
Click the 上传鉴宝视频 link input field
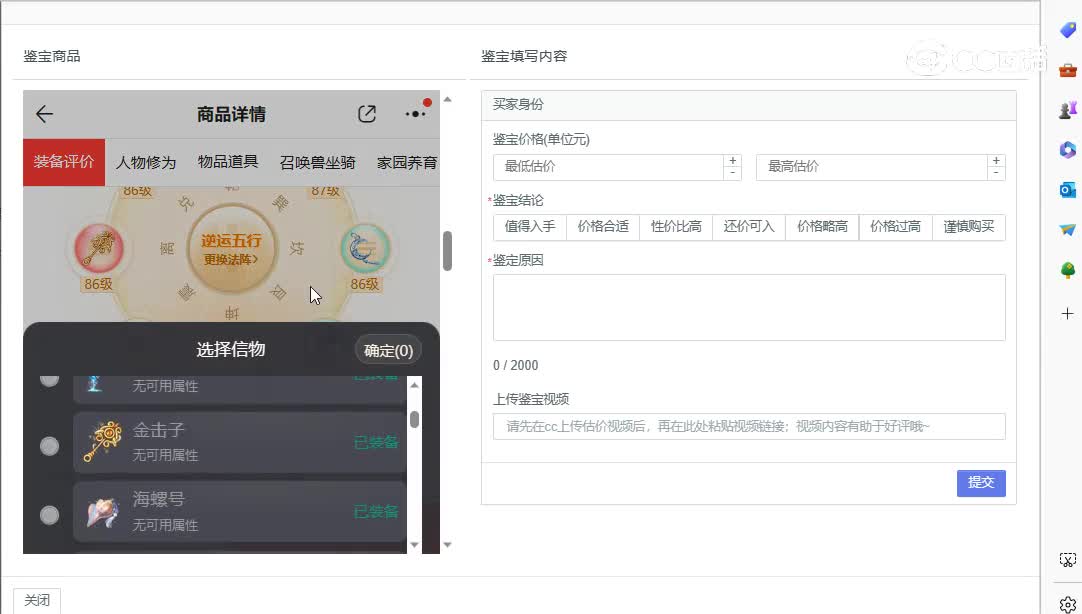point(749,426)
